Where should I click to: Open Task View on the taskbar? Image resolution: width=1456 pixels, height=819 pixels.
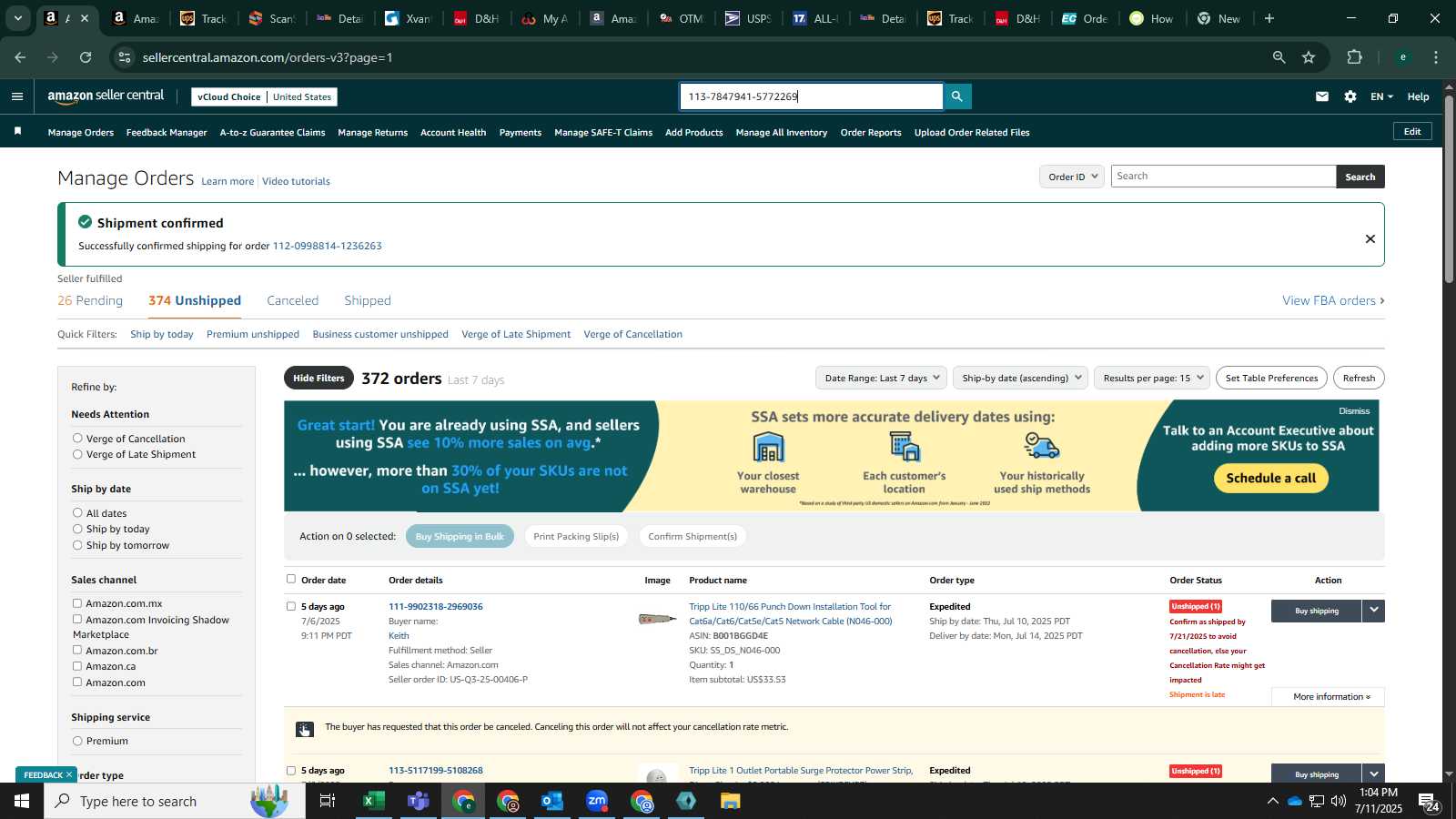click(x=328, y=801)
